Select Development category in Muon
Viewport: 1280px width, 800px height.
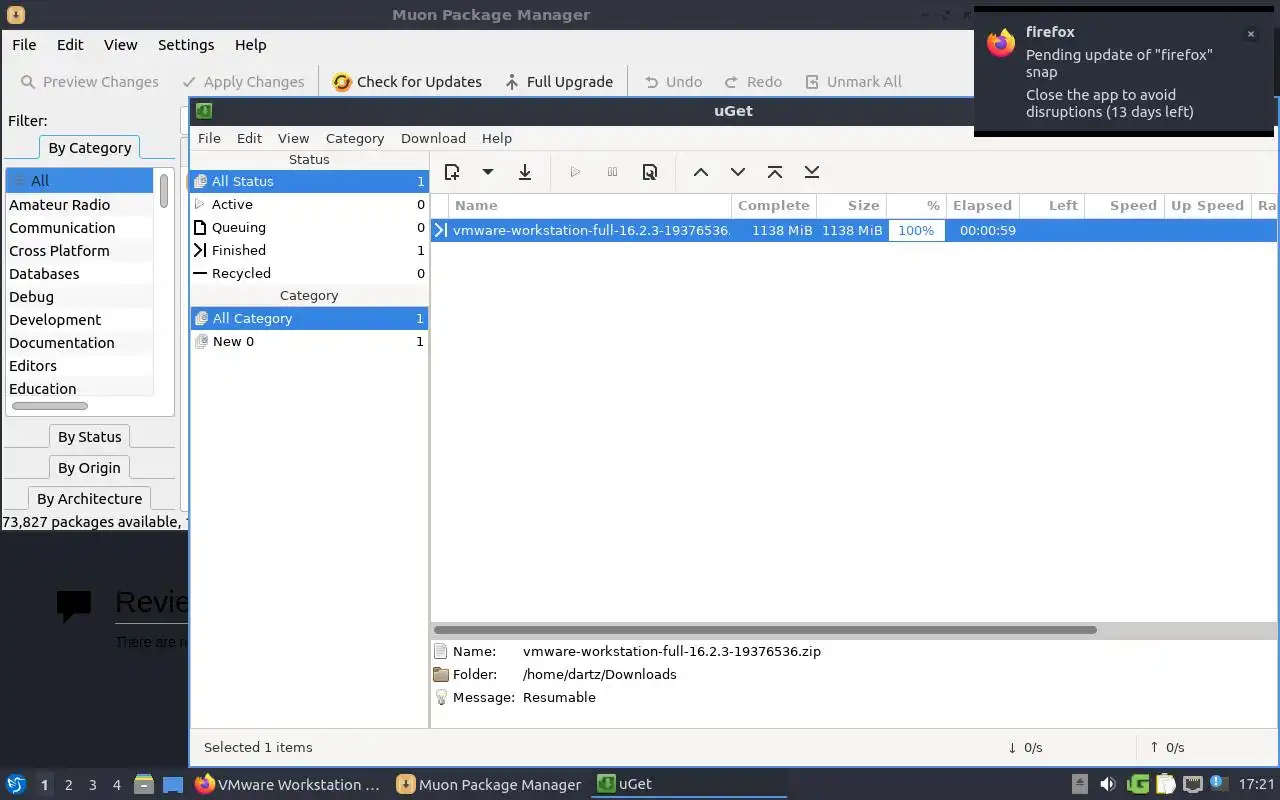(x=79, y=320)
